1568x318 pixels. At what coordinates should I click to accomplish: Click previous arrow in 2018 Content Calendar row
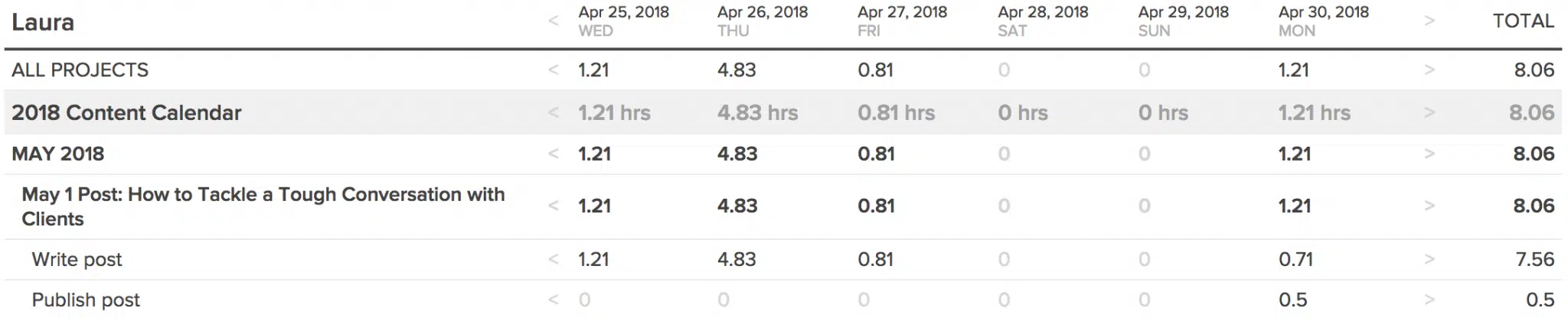coord(553,113)
